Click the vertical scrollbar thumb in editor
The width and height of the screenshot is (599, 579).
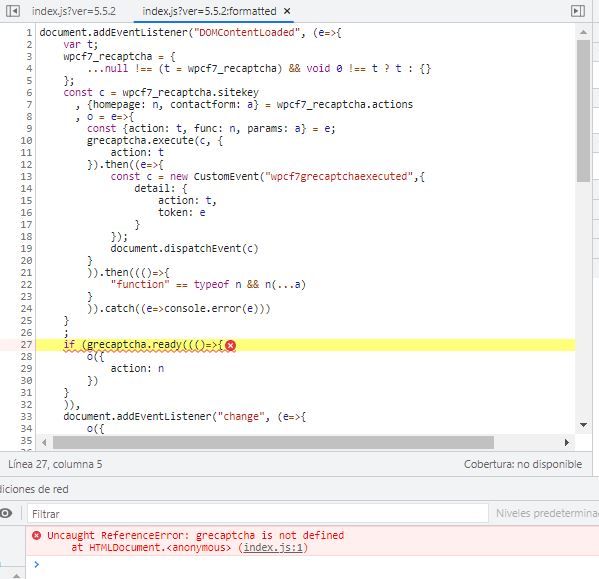click(583, 111)
